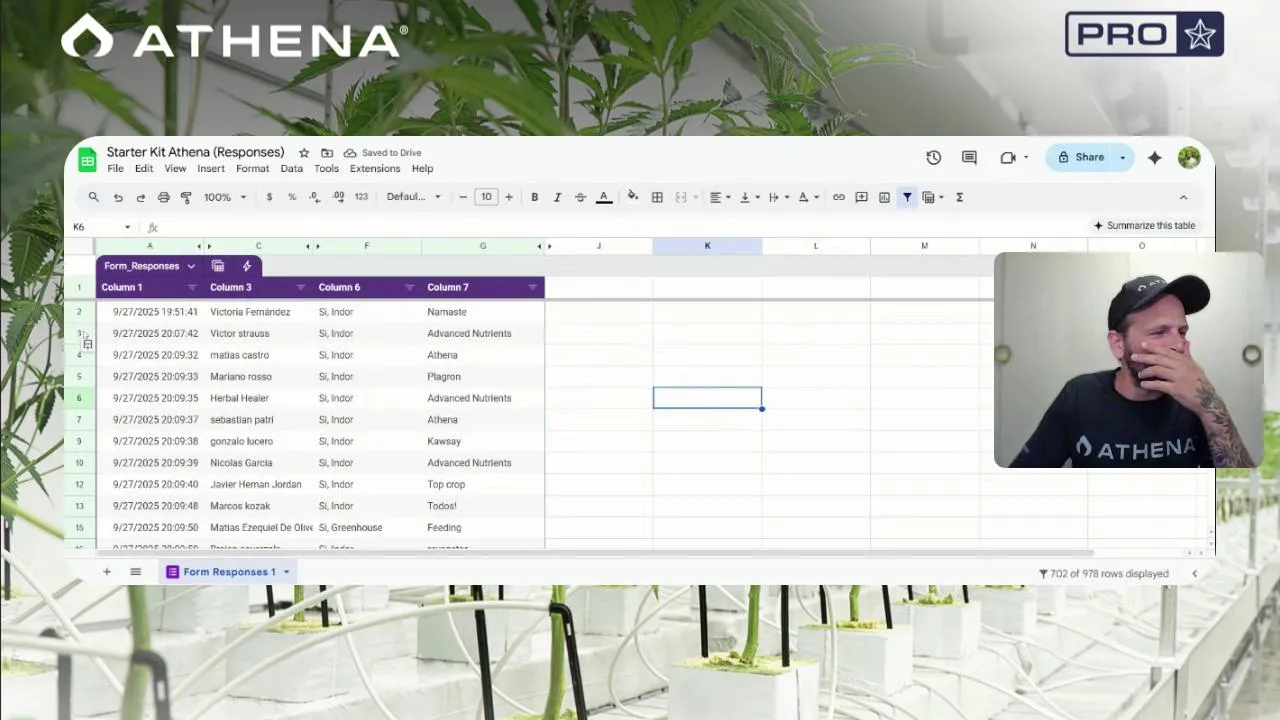Click the lightning bolt icon in table header
This screenshot has height=720, width=1280.
[x=246, y=266]
